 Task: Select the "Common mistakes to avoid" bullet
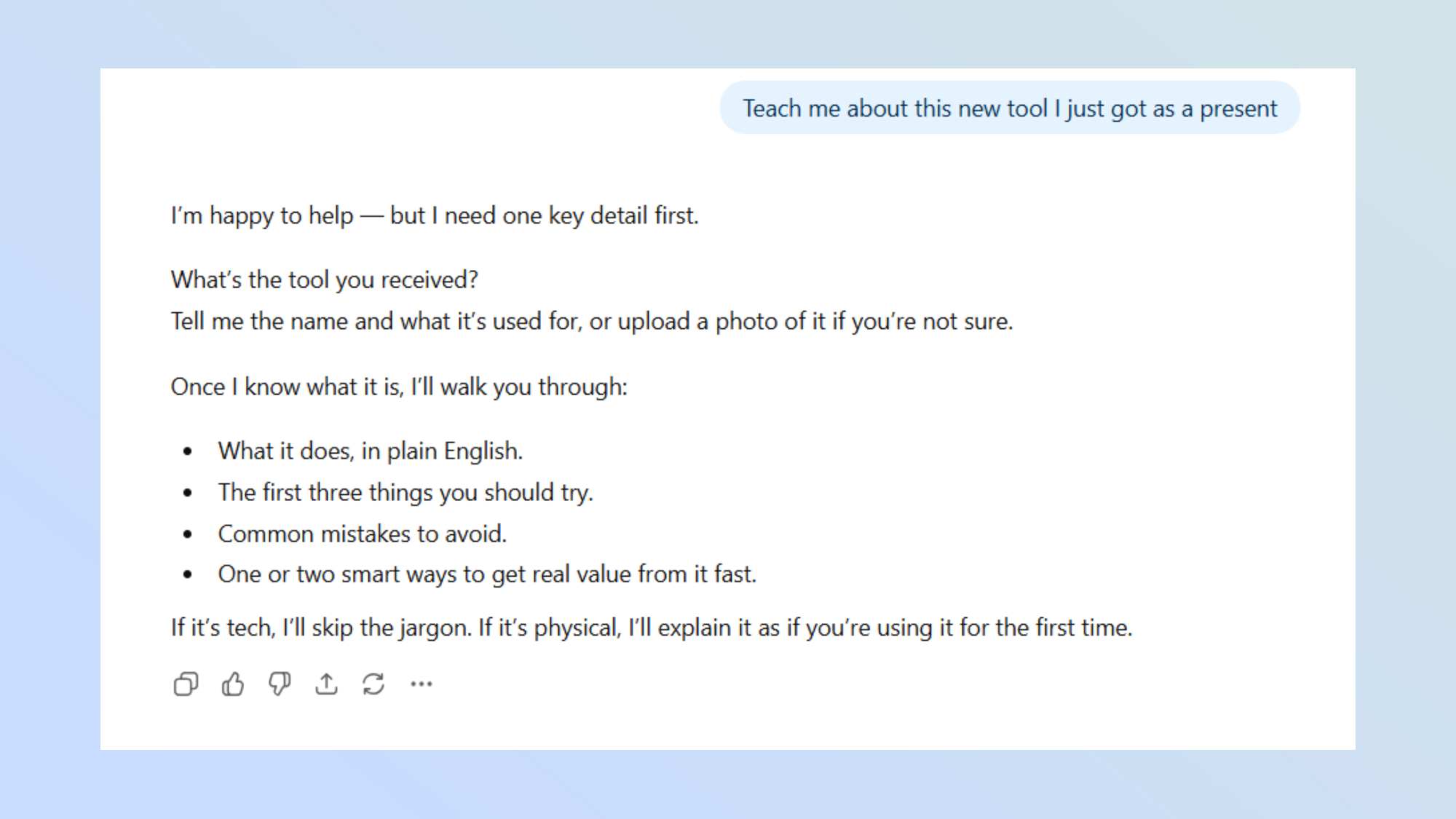(362, 534)
